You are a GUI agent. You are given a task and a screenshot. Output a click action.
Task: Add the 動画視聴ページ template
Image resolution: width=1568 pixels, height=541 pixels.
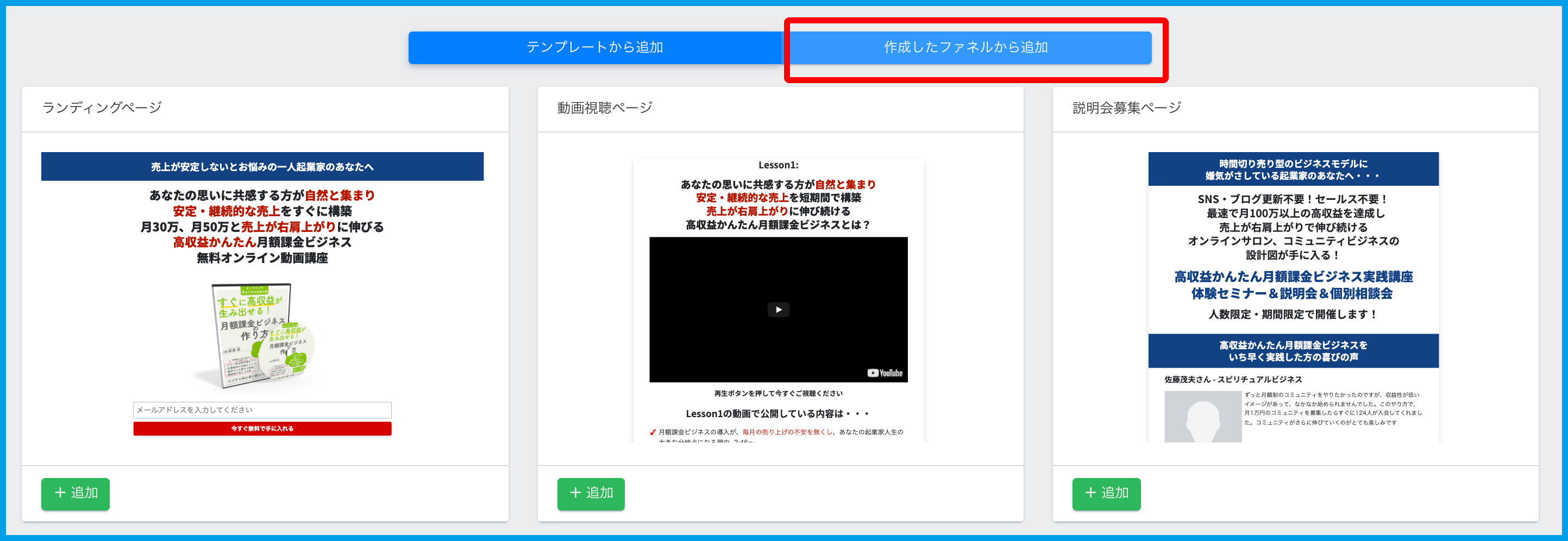591,494
